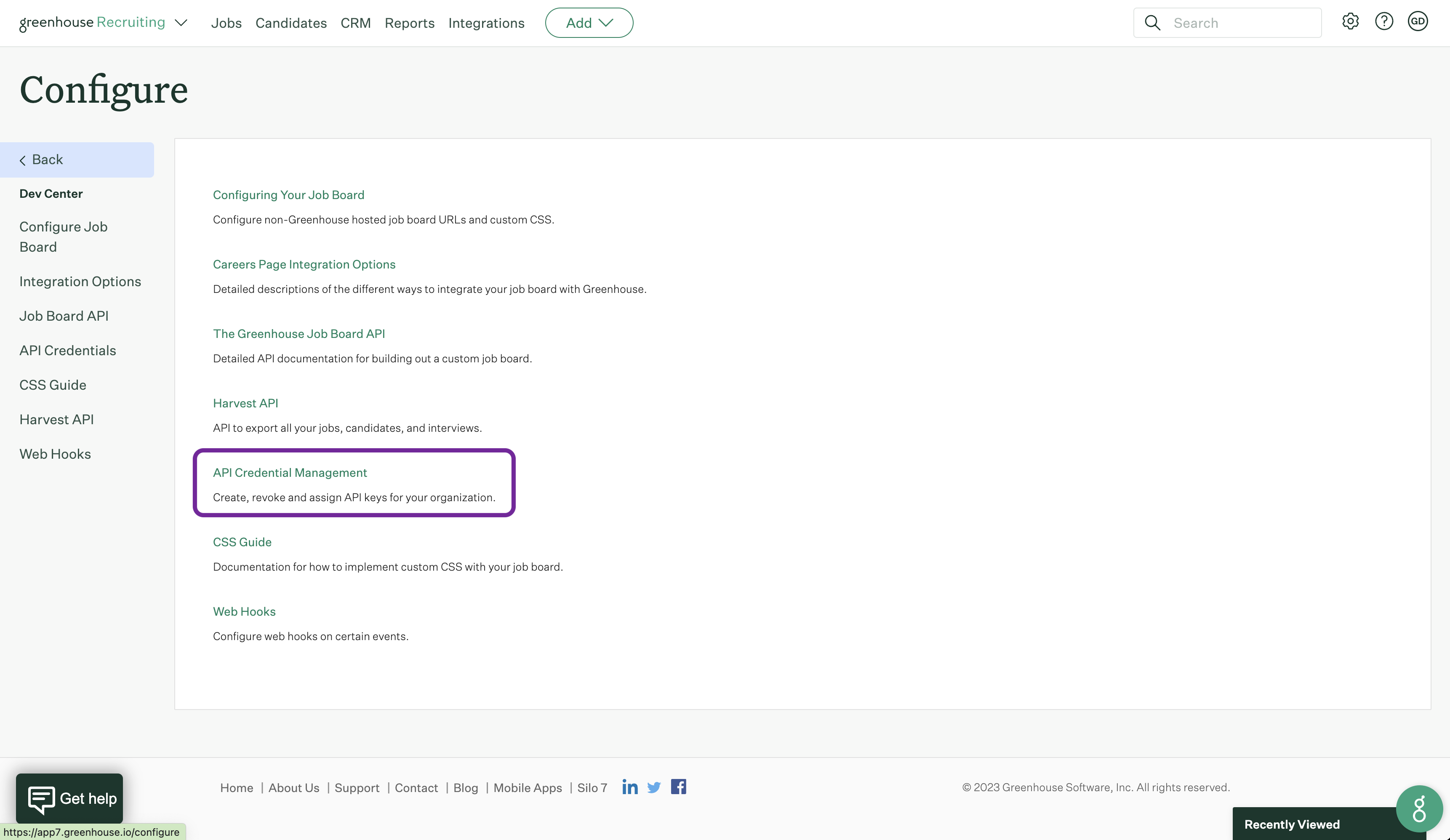Click the Twitter icon in the footer
Image resolution: width=1450 pixels, height=840 pixels.
point(654,786)
